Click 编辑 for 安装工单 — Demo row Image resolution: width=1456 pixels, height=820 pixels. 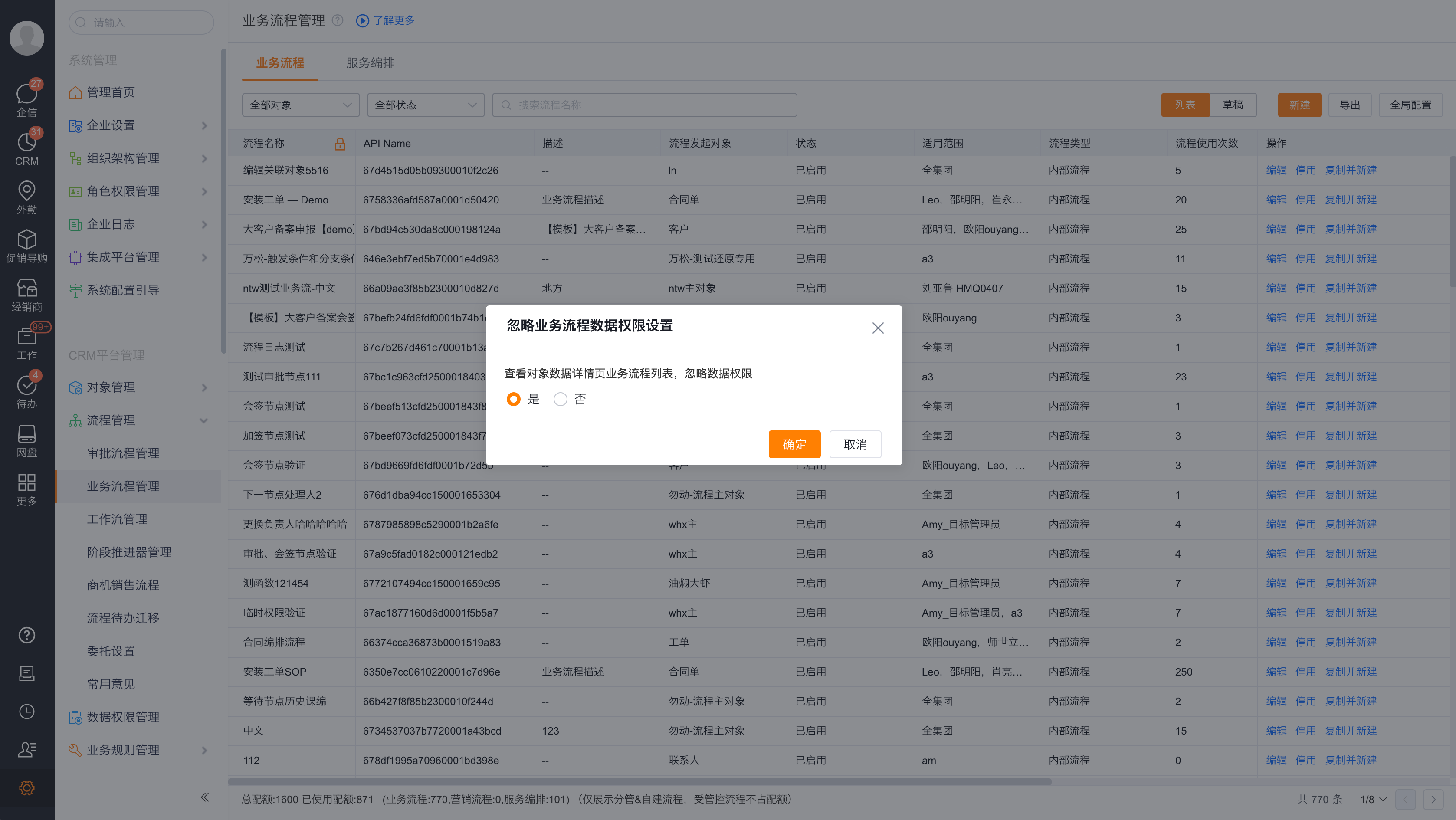(1276, 200)
